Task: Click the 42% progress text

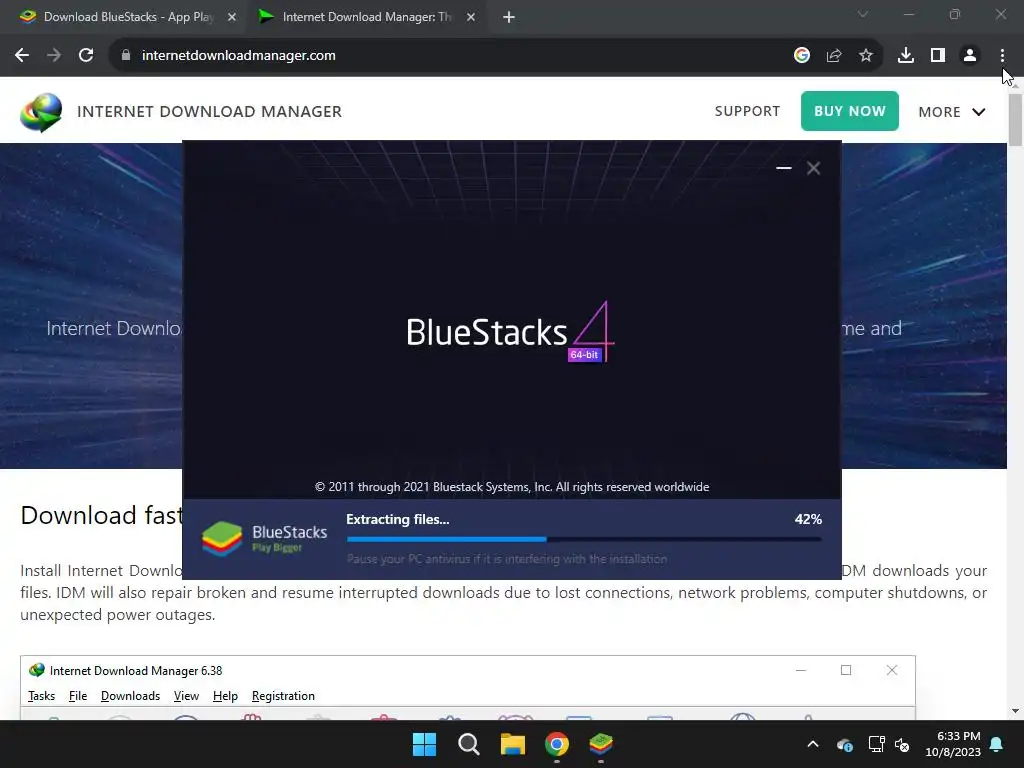Action: (x=808, y=519)
